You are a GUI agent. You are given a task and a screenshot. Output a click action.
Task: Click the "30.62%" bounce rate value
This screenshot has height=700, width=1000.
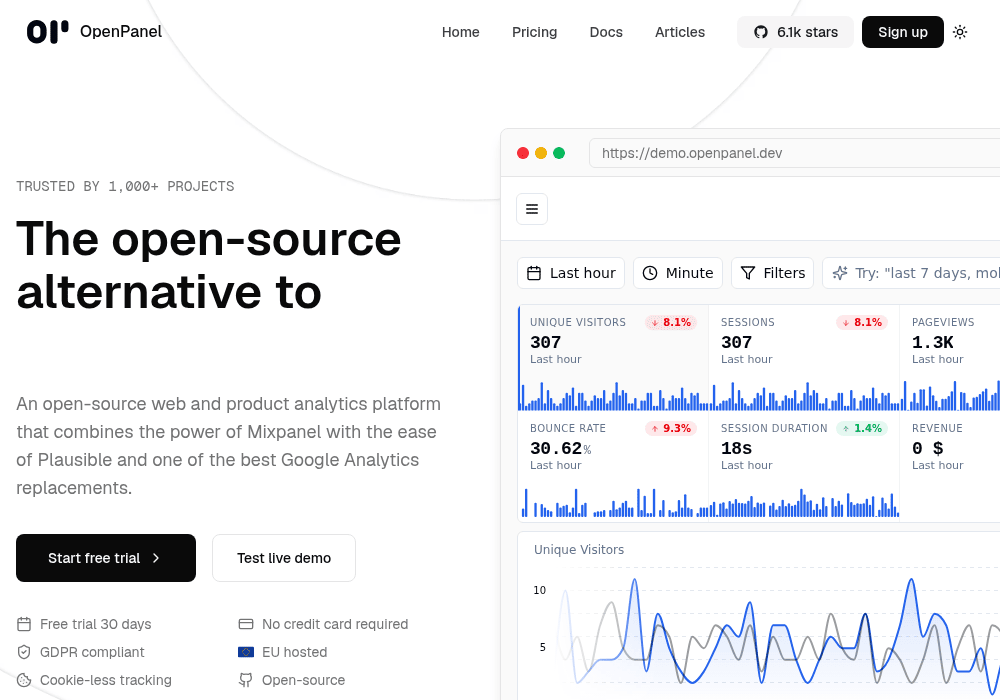coord(561,449)
